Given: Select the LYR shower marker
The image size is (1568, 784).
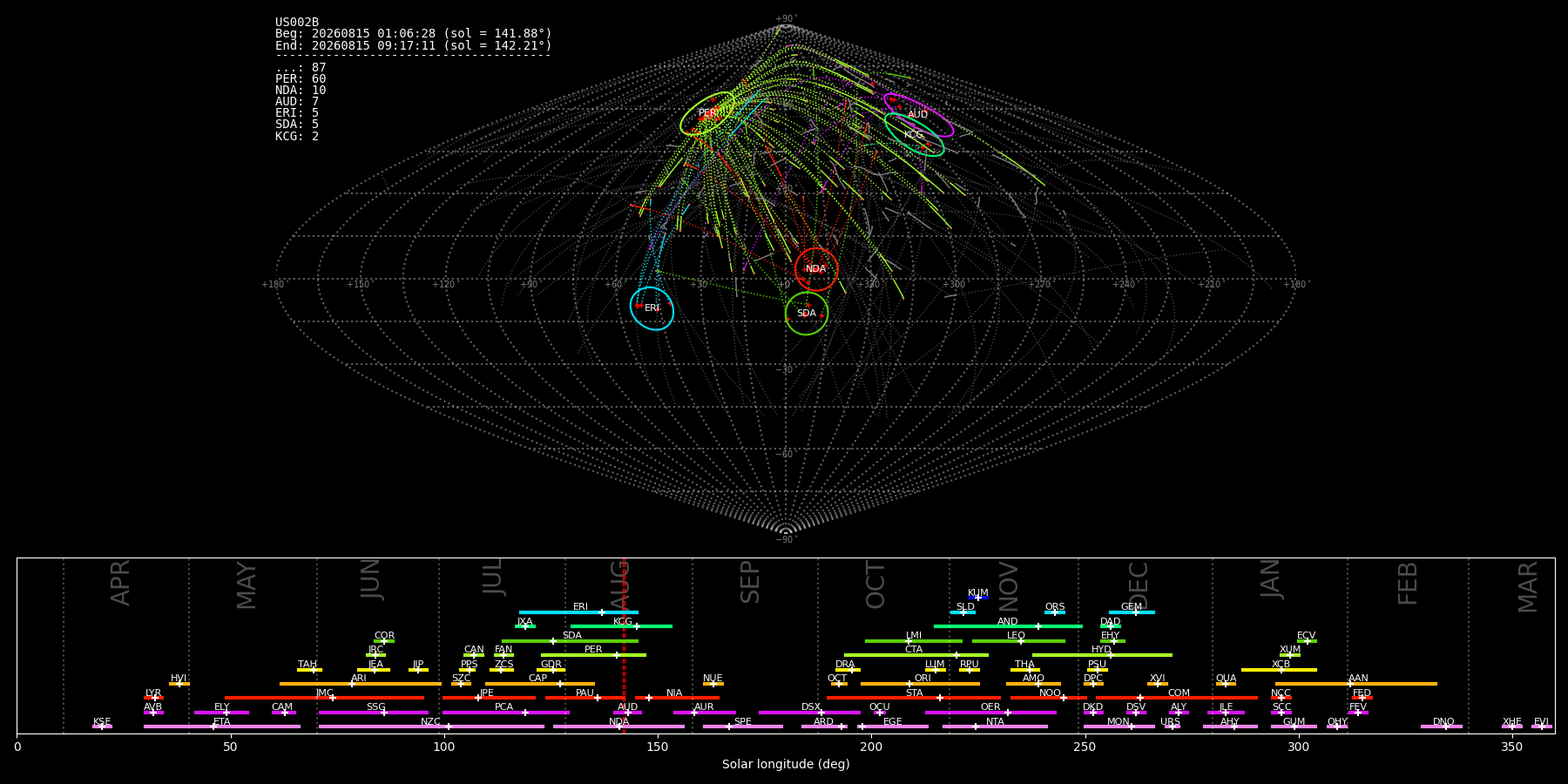Looking at the screenshot, I should click(x=153, y=698).
